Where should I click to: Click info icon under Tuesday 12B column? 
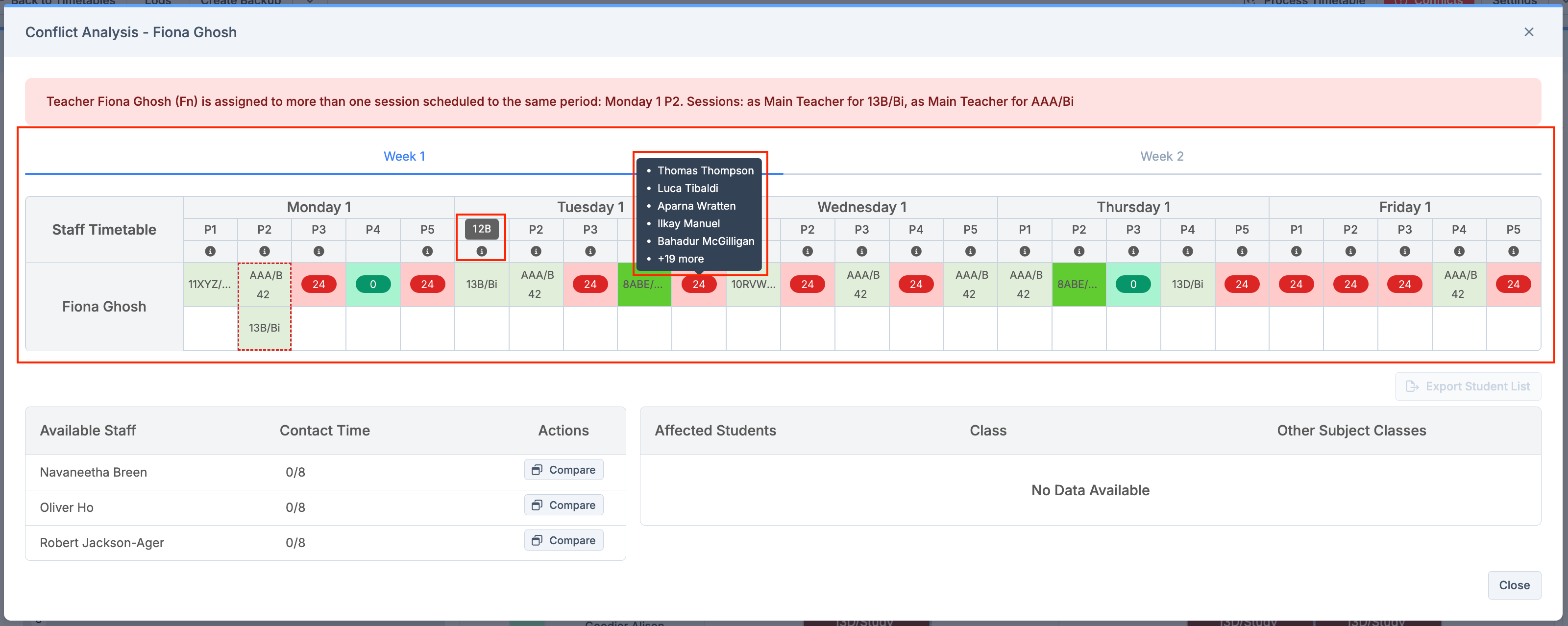(482, 251)
